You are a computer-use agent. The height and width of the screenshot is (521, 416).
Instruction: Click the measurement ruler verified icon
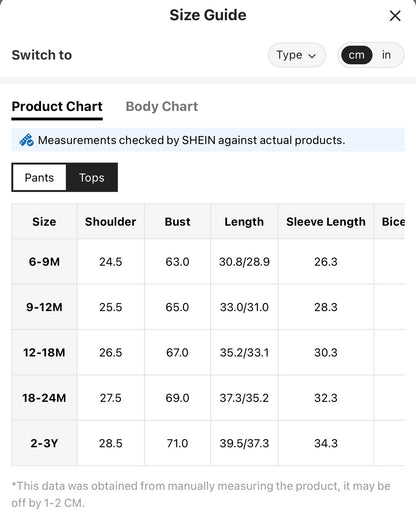click(x=26, y=140)
